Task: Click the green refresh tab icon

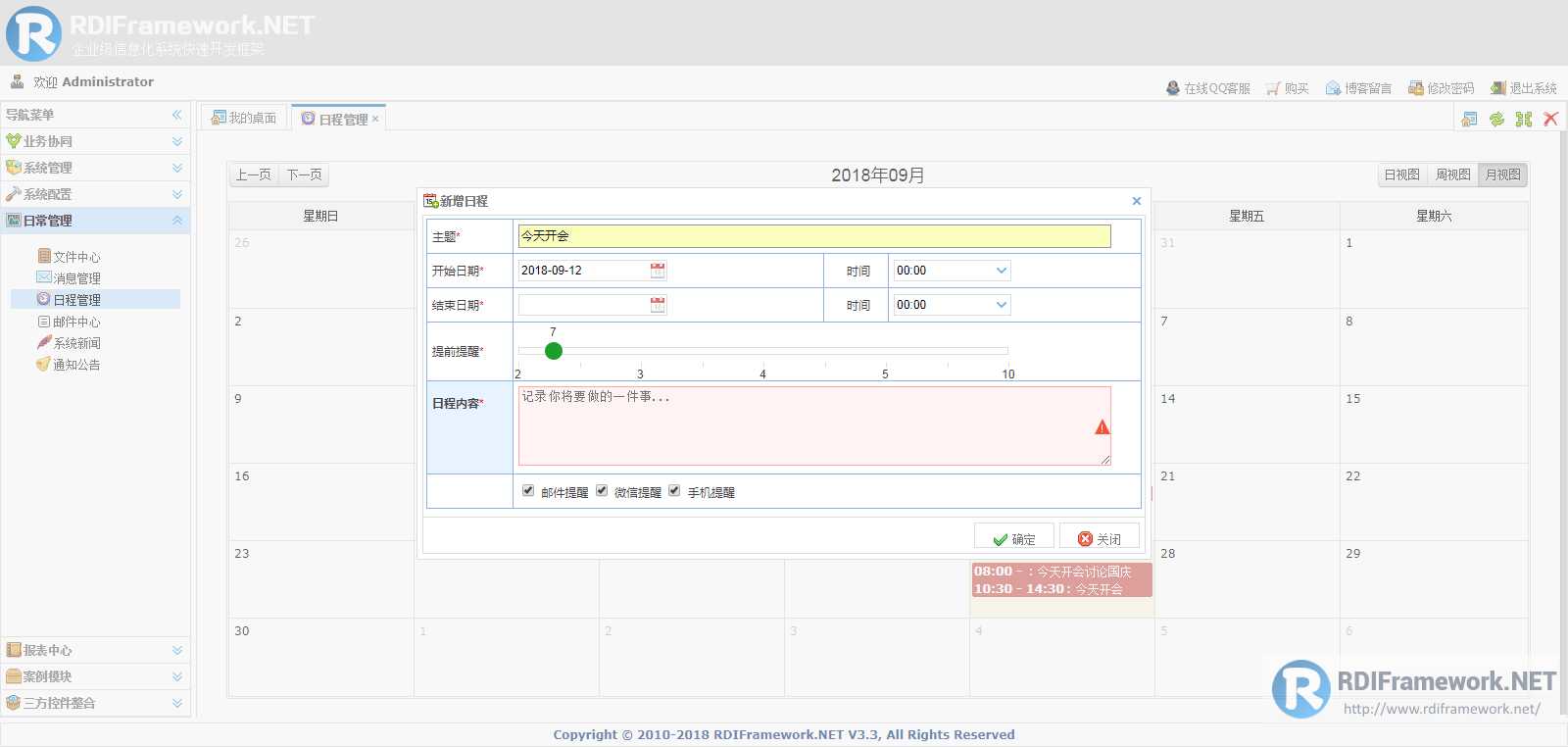Action: pyautogui.click(x=1496, y=119)
